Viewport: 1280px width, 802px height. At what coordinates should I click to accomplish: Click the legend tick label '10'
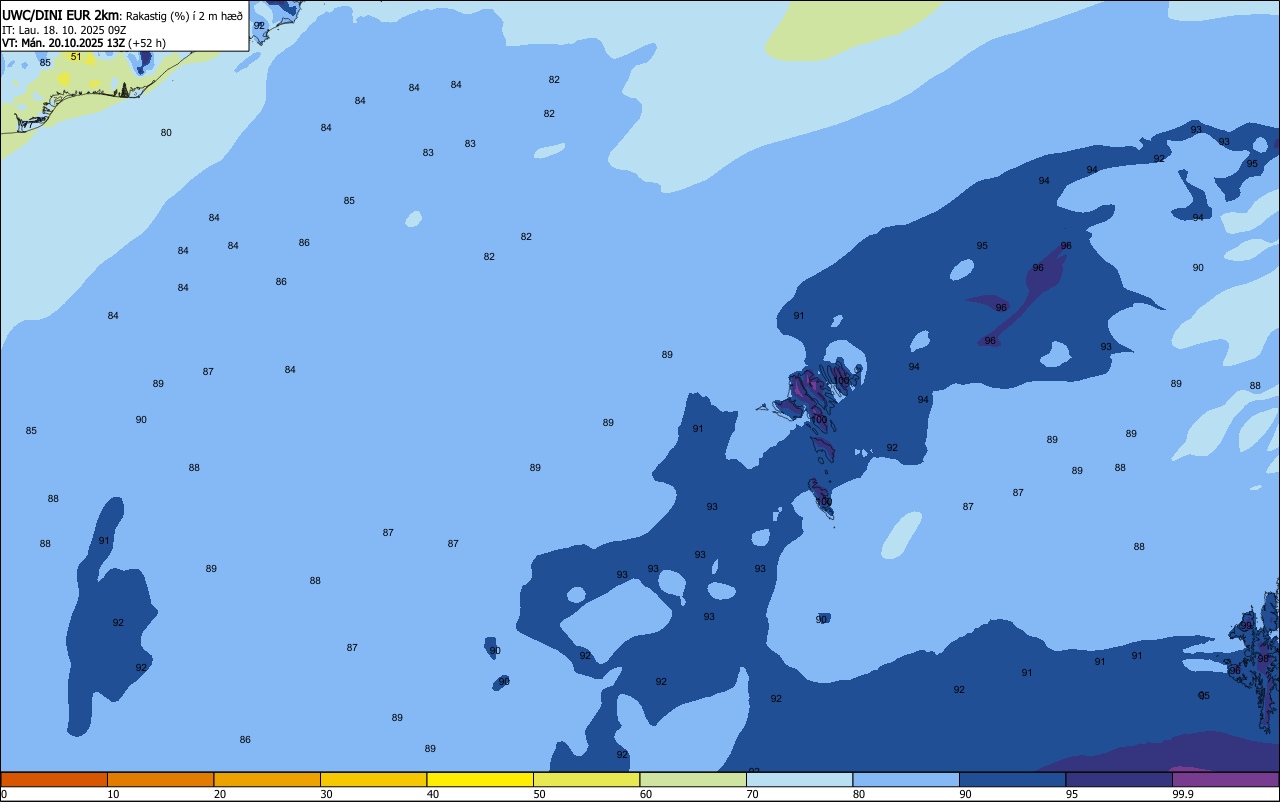pyautogui.click(x=113, y=794)
